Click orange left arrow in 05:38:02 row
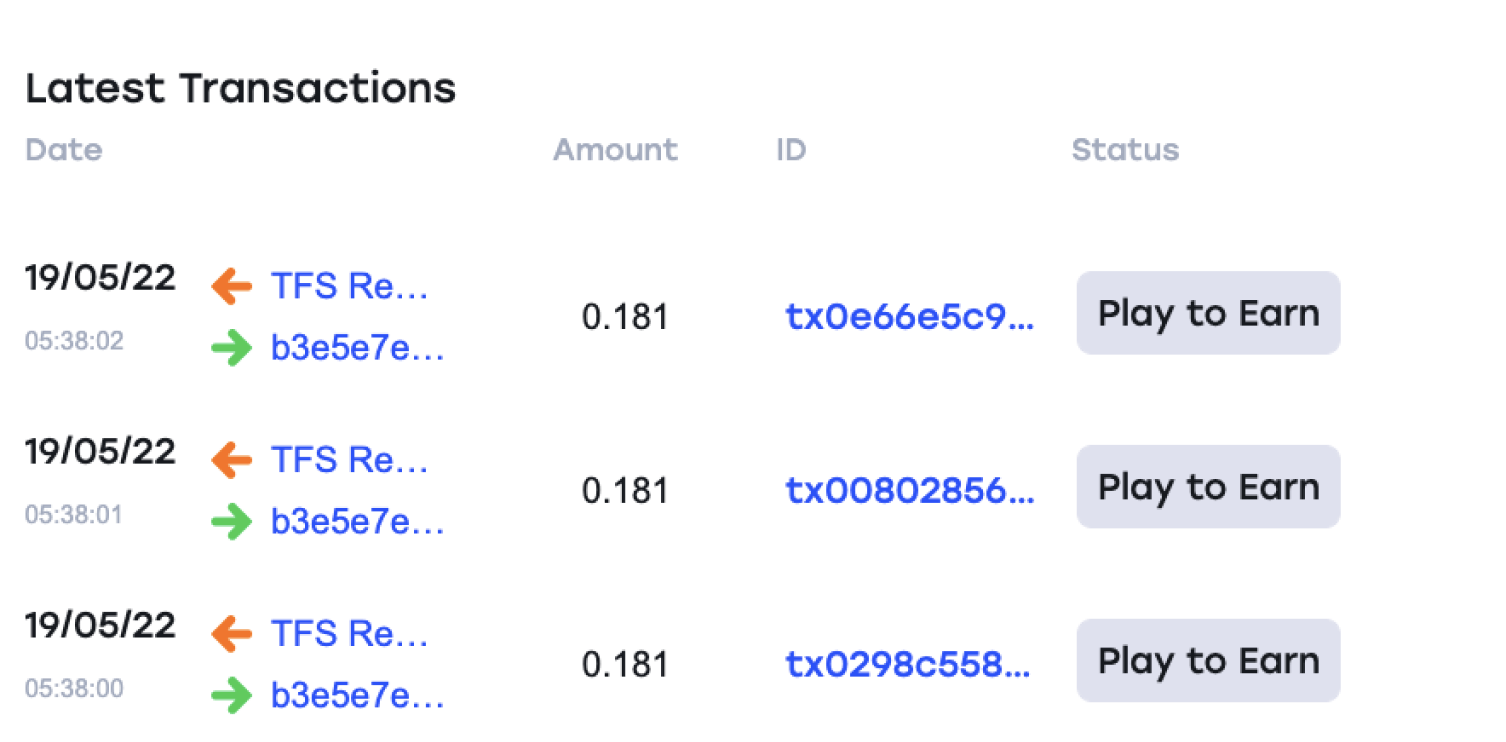The image size is (1506, 742). (x=232, y=287)
